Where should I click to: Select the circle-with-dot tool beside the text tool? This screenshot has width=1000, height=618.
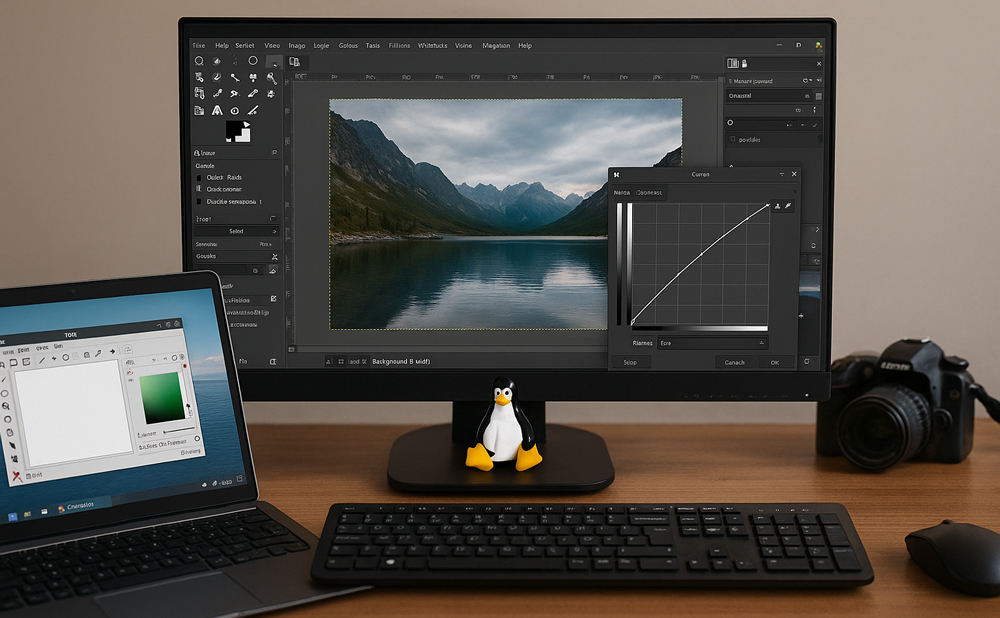click(x=235, y=110)
